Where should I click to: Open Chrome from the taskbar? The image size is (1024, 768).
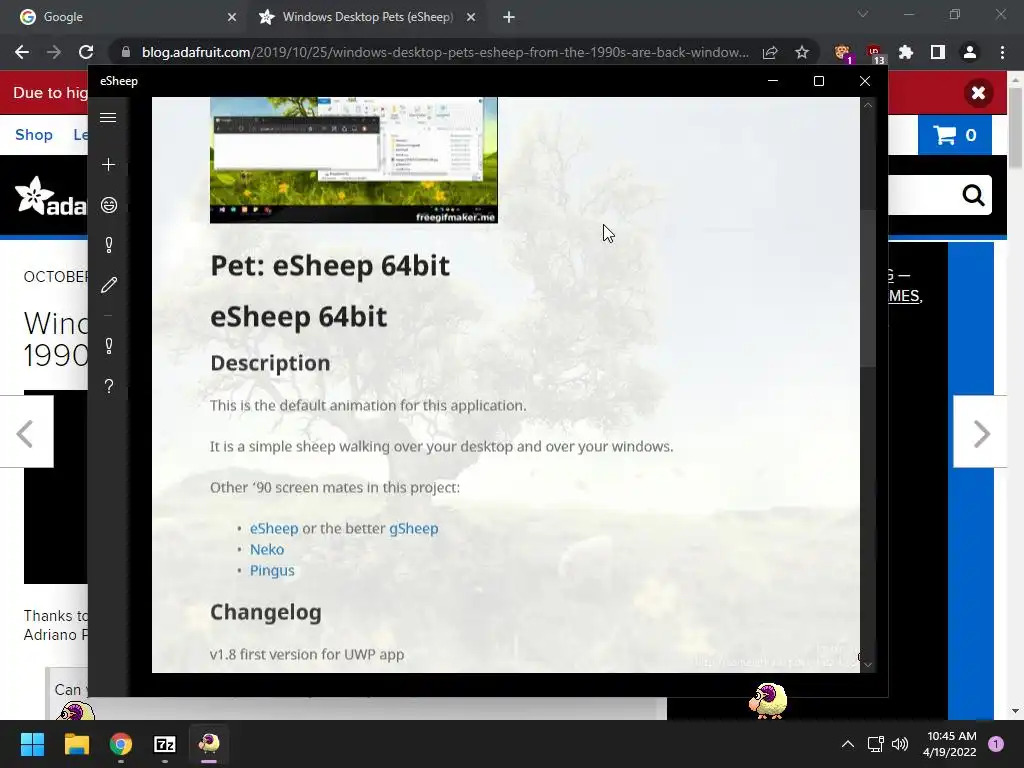[x=121, y=744]
